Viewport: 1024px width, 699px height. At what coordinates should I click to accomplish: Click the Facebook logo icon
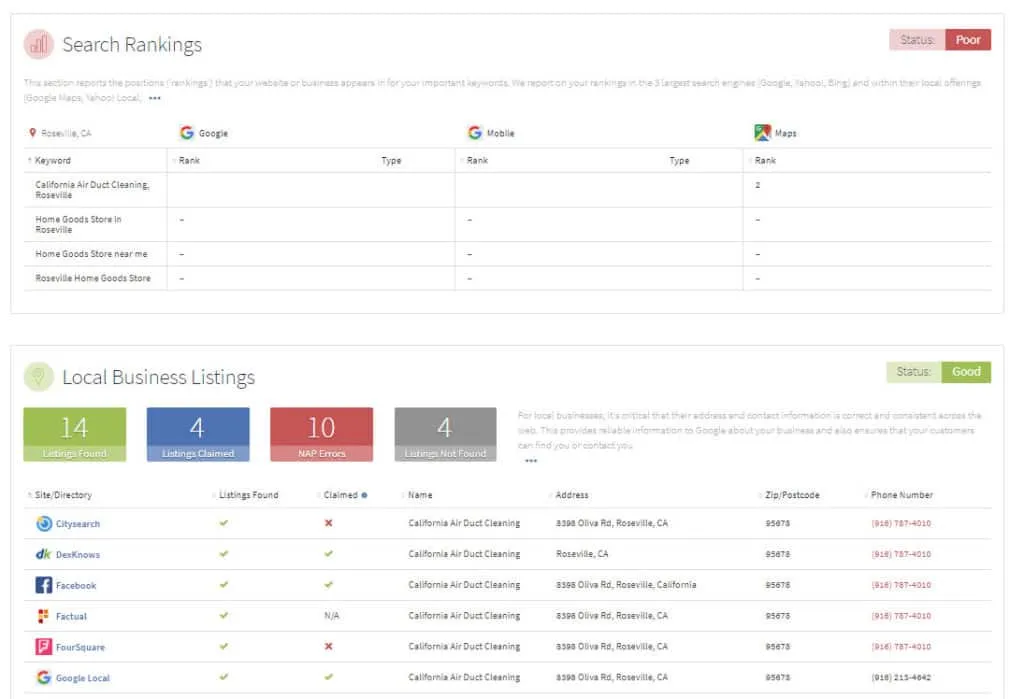point(43,585)
